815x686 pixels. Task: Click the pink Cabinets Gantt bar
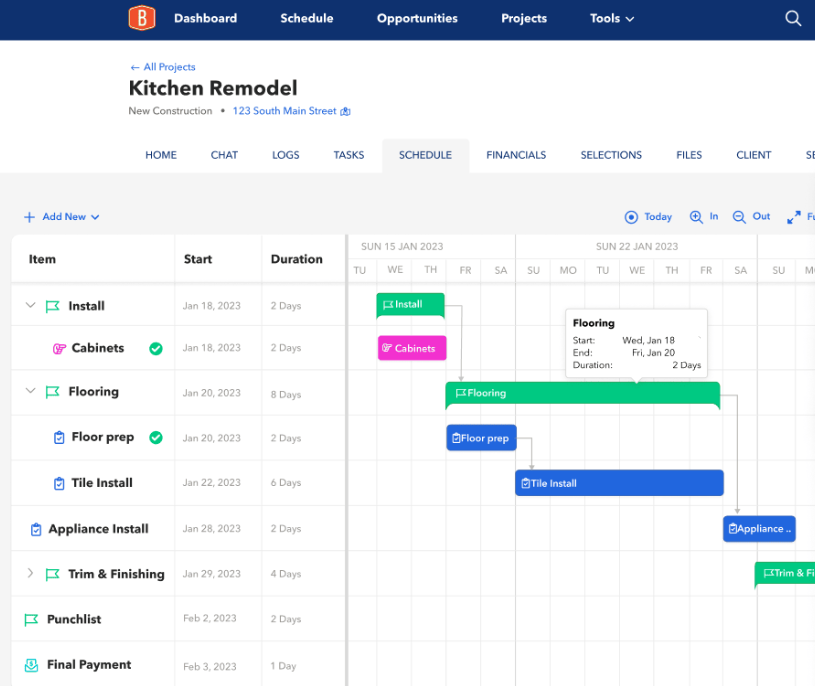click(x=412, y=348)
